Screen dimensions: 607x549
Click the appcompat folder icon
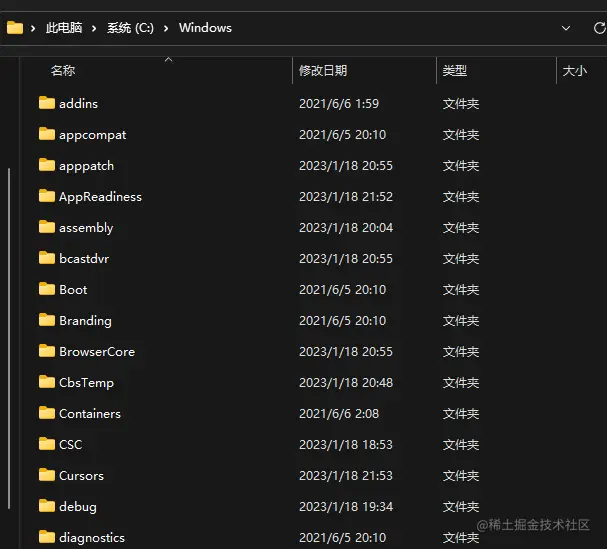[x=47, y=134]
